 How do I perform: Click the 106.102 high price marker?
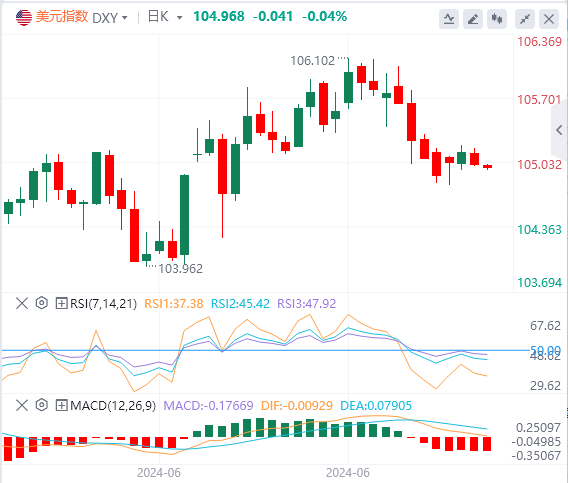[x=313, y=61]
